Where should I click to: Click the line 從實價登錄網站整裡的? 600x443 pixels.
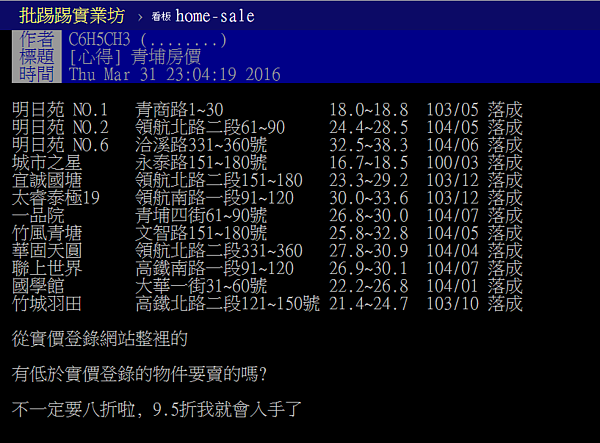pyautogui.click(x=100, y=339)
